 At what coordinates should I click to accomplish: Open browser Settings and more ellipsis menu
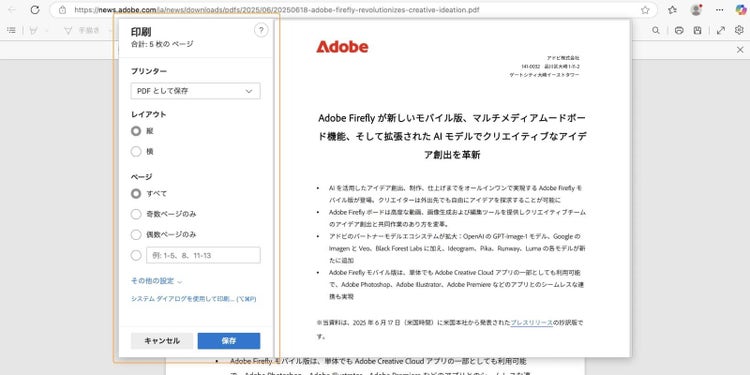tap(719, 10)
